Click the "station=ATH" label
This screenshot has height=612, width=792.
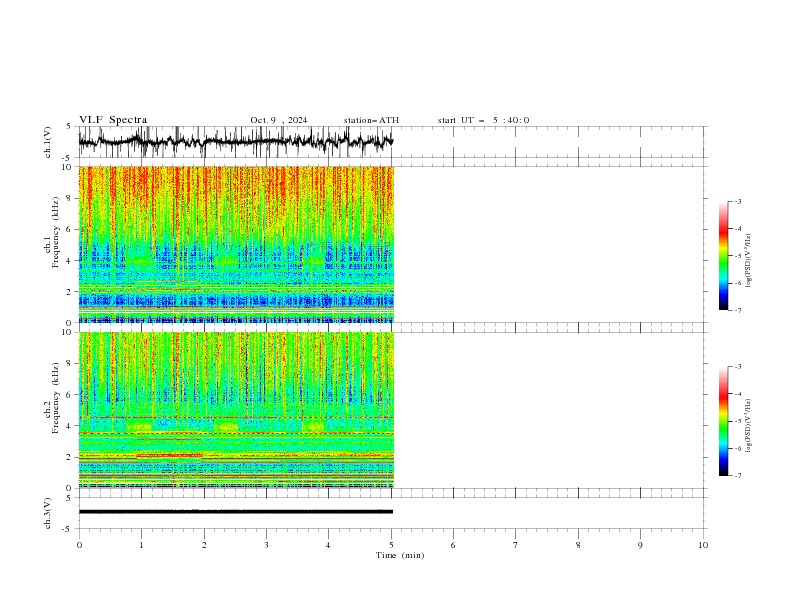[x=371, y=120]
